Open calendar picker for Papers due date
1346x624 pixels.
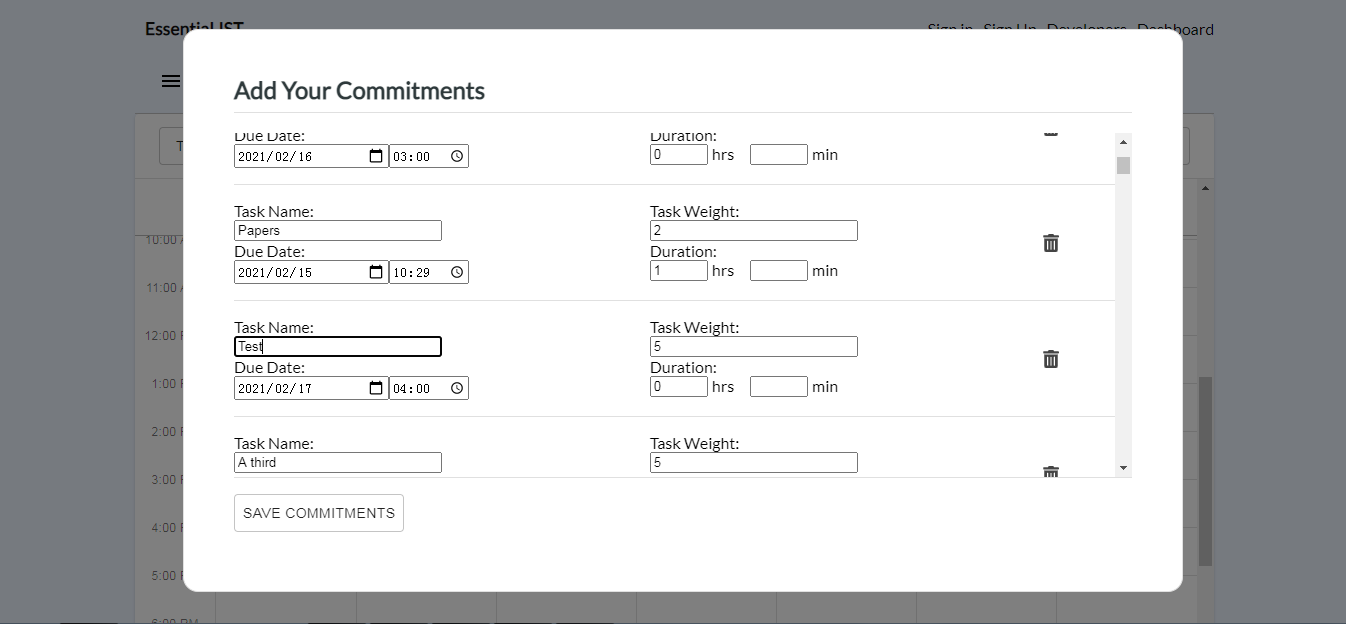pyautogui.click(x=376, y=272)
